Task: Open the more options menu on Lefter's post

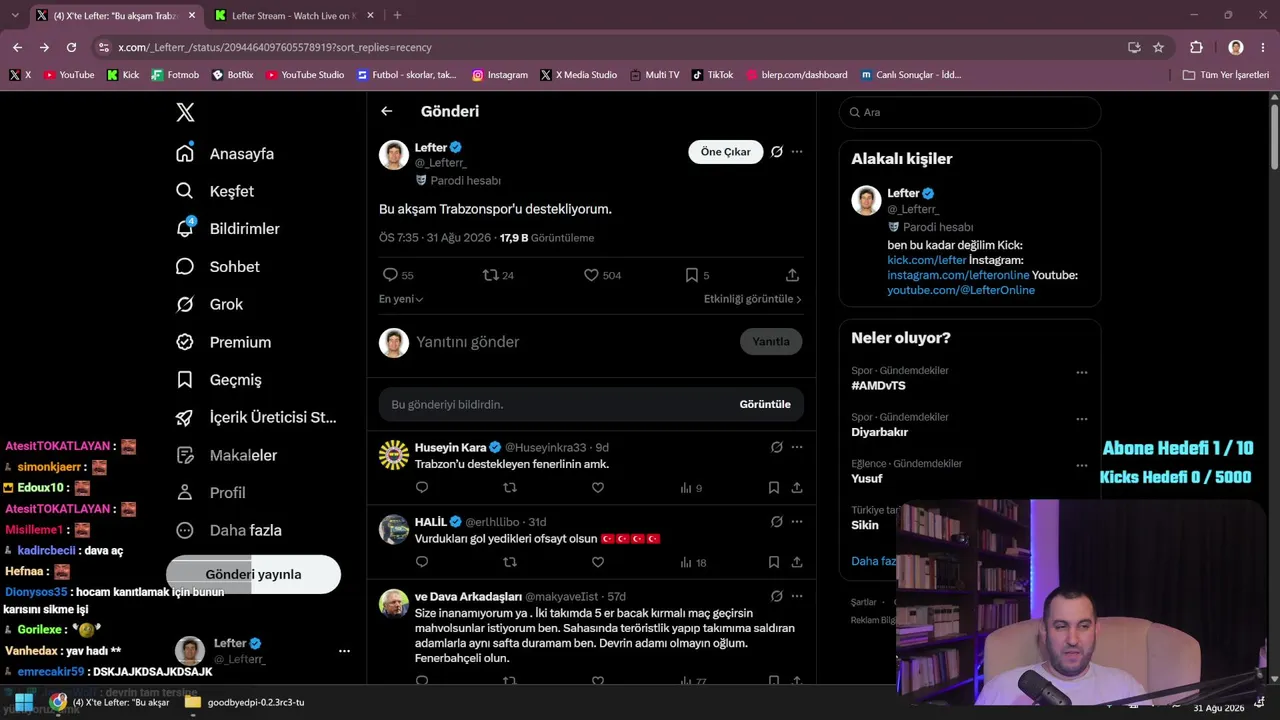Action: [x=797, y=152]
